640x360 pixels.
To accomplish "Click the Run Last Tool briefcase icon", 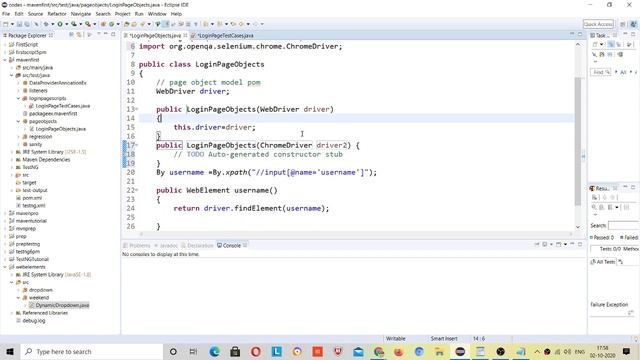I will pyautogui.click(x=87, y=24).
